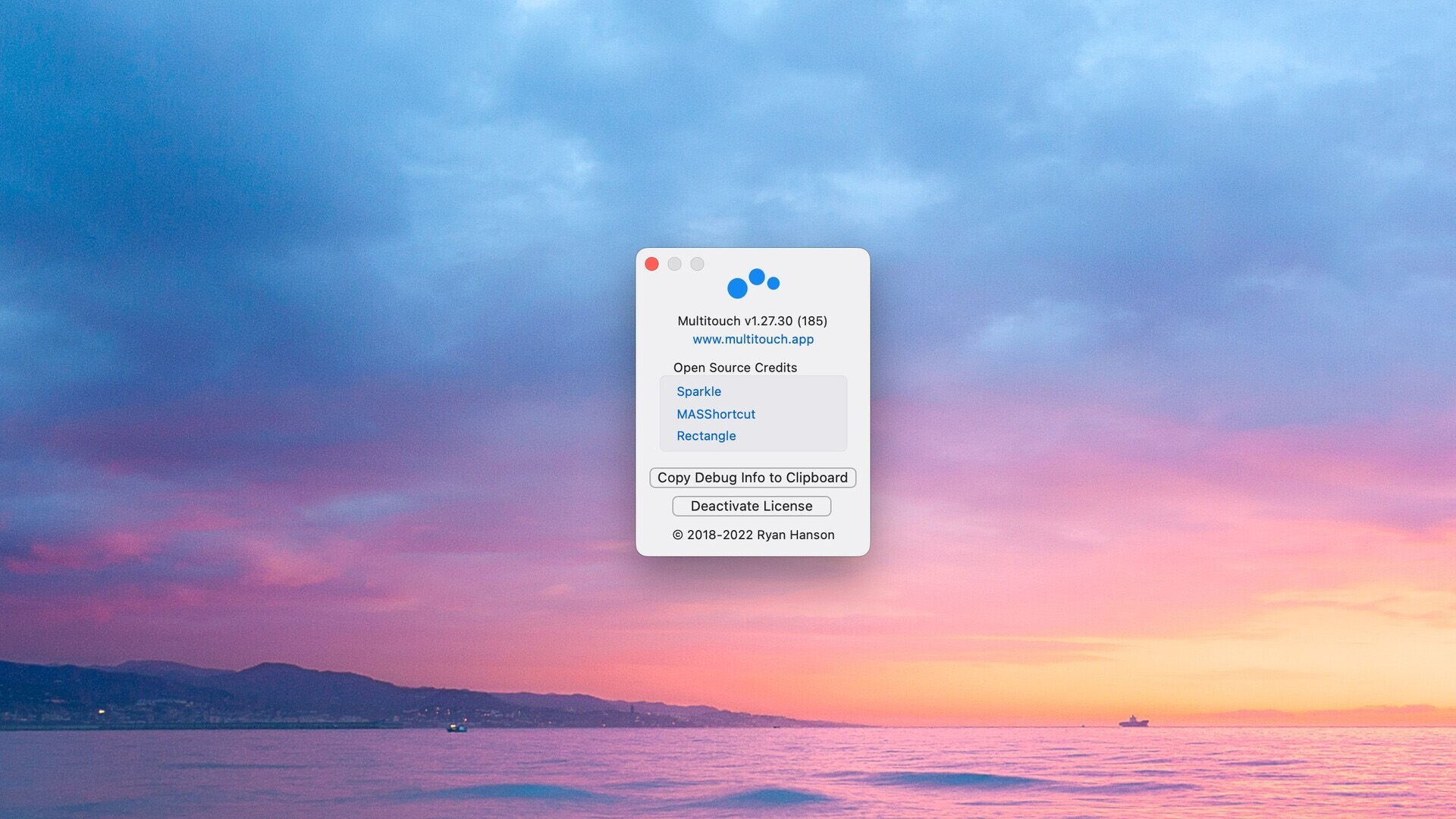Click the Open Source Credits heading
The width and height of the screenshot is (1456, 819).
point(735,367)
